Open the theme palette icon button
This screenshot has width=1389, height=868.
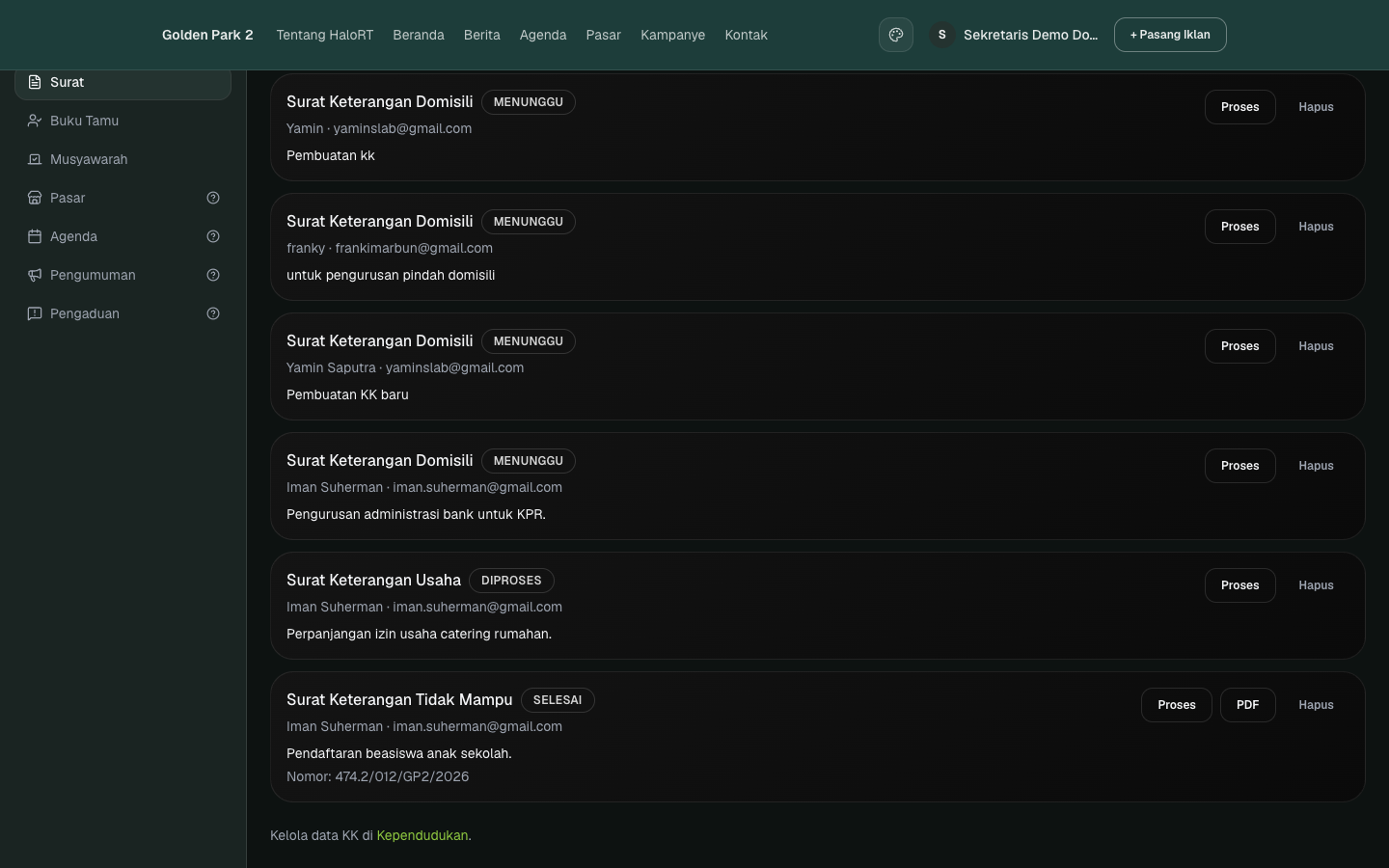[895, 35]
